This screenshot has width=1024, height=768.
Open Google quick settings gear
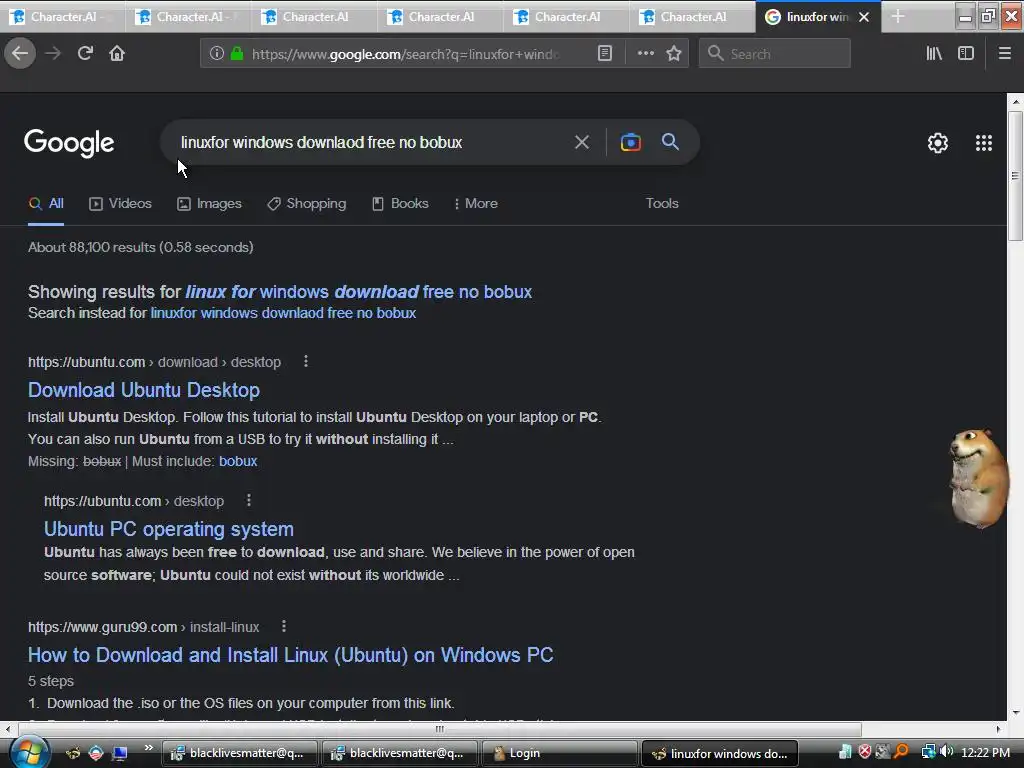tap(938, 143)
